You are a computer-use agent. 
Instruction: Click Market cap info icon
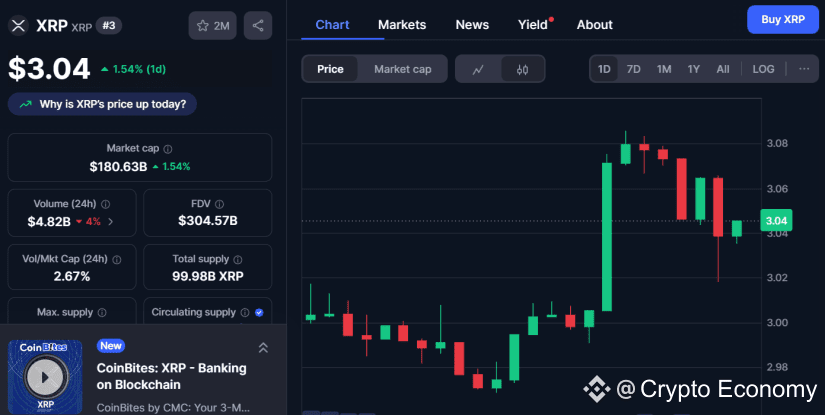(x=168, y=149)
